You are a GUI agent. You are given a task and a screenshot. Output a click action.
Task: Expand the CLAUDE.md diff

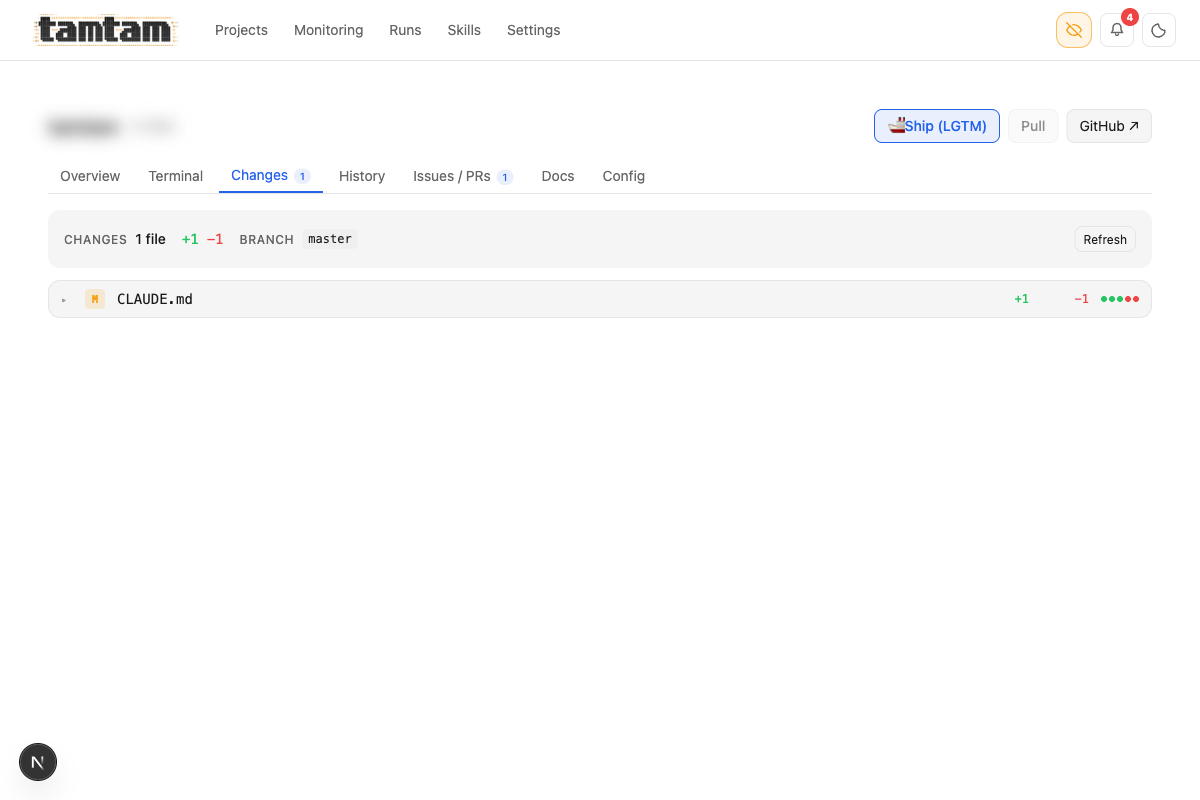coord(64,298)
